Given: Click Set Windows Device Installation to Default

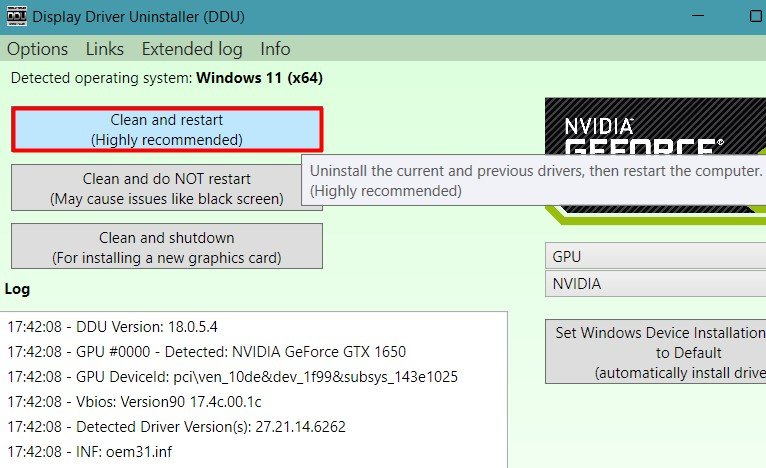Looking at the screenshot, I should coord(655,352).
